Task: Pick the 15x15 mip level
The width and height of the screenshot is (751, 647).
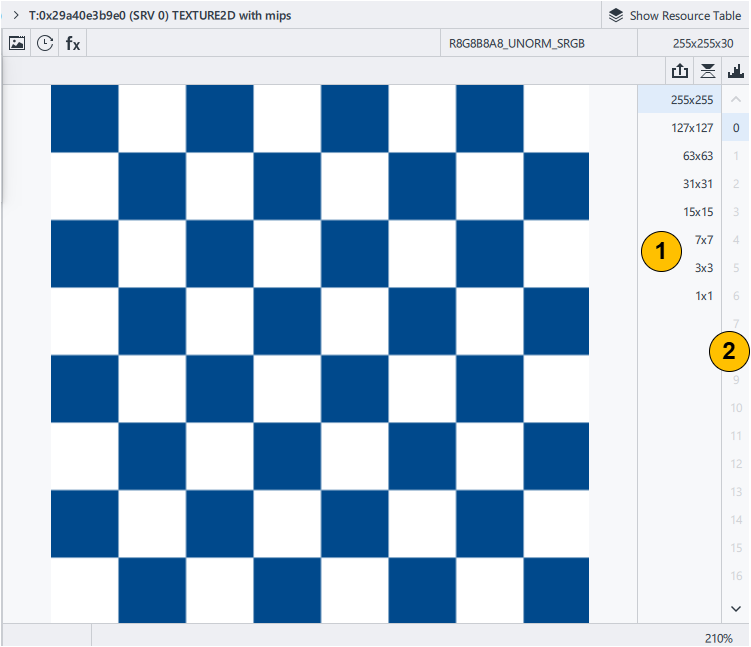Action: coord(696,212)
